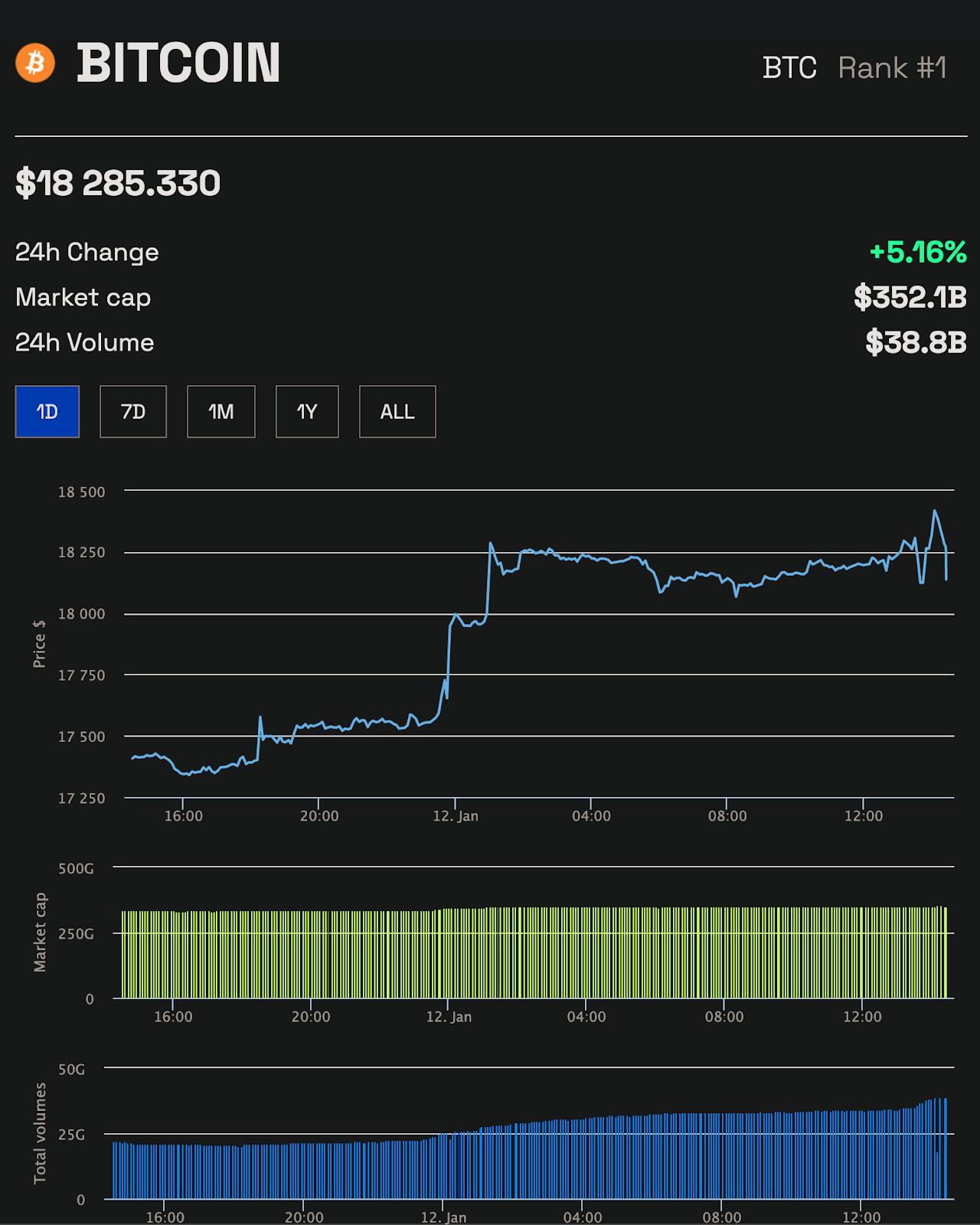View ALL time price history
This screenshot has height=1225, width=980.
click(397, 412)
